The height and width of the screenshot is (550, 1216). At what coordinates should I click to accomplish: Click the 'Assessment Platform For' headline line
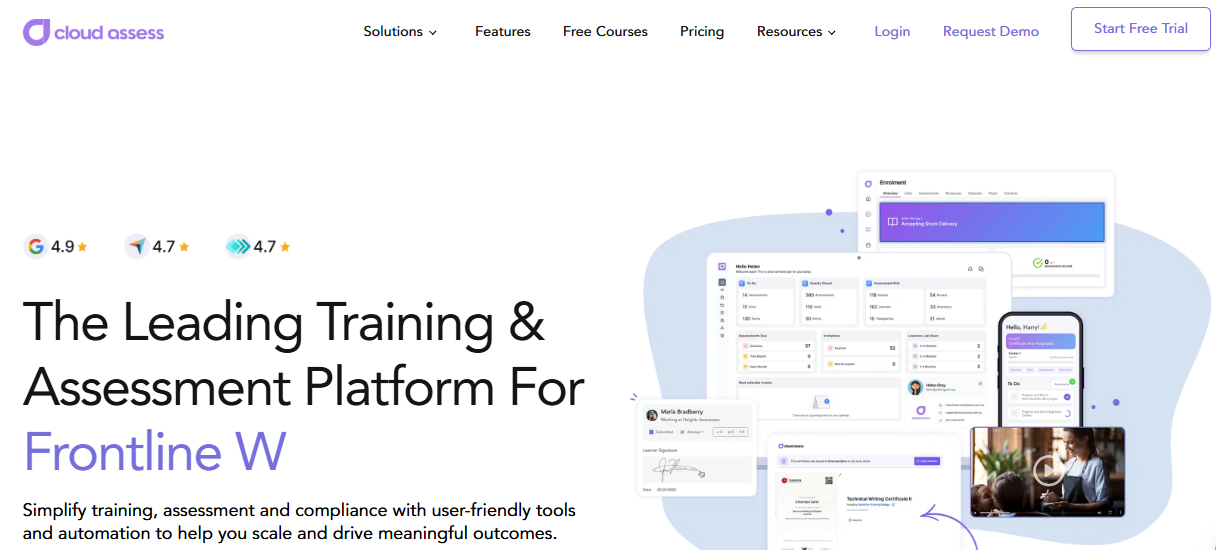coord(304,386)
